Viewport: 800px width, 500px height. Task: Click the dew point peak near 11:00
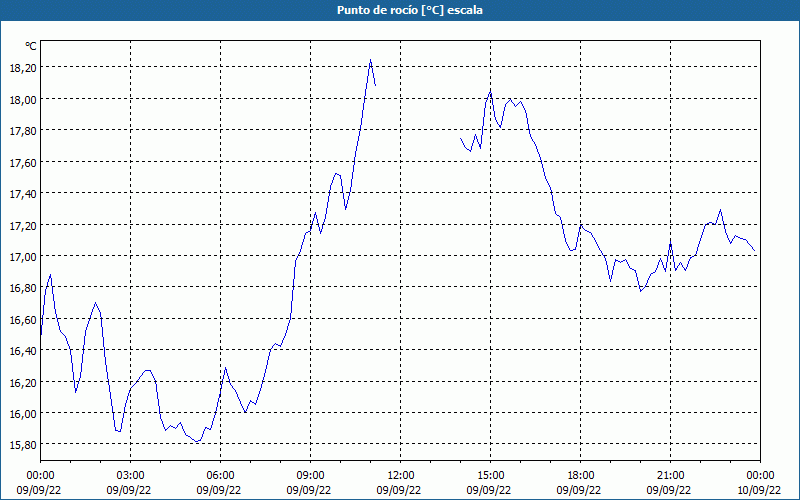pyautogui.click(x=370, y=60)
